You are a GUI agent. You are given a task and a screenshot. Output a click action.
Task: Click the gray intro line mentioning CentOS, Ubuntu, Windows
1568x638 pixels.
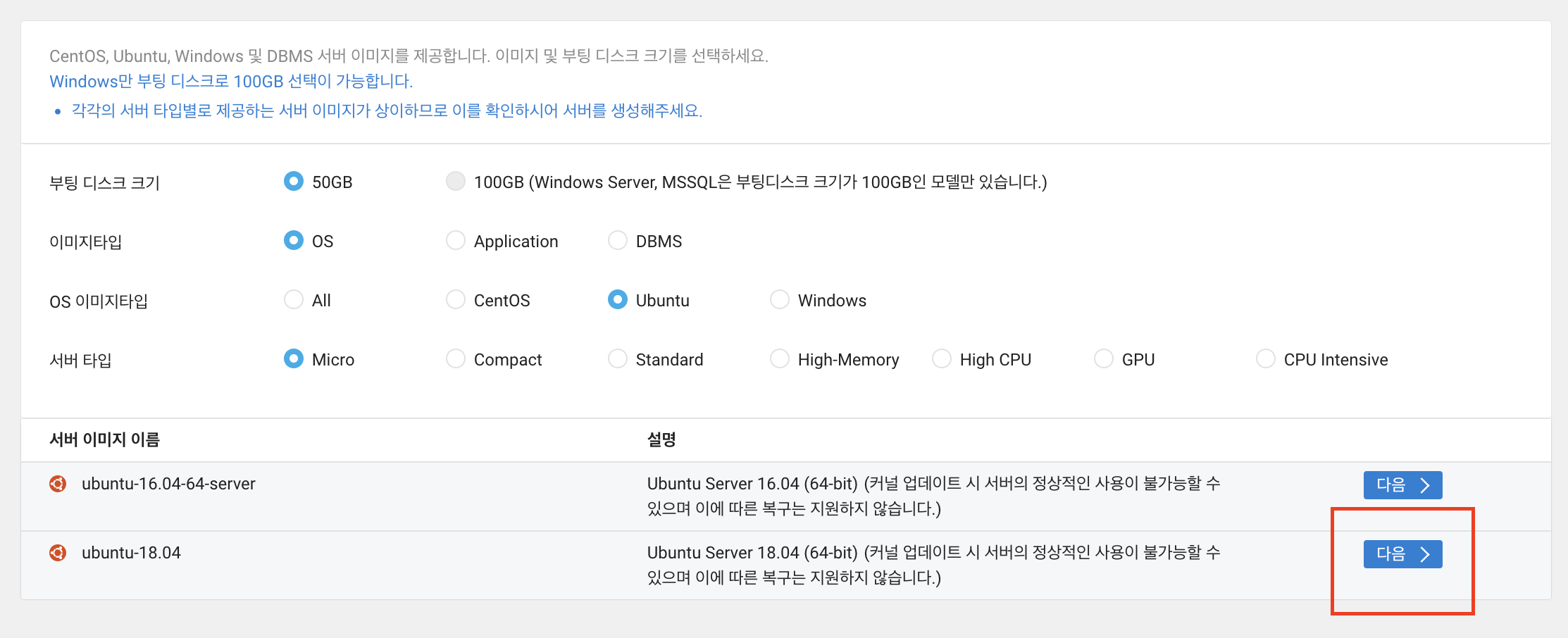tap(409, 56)
